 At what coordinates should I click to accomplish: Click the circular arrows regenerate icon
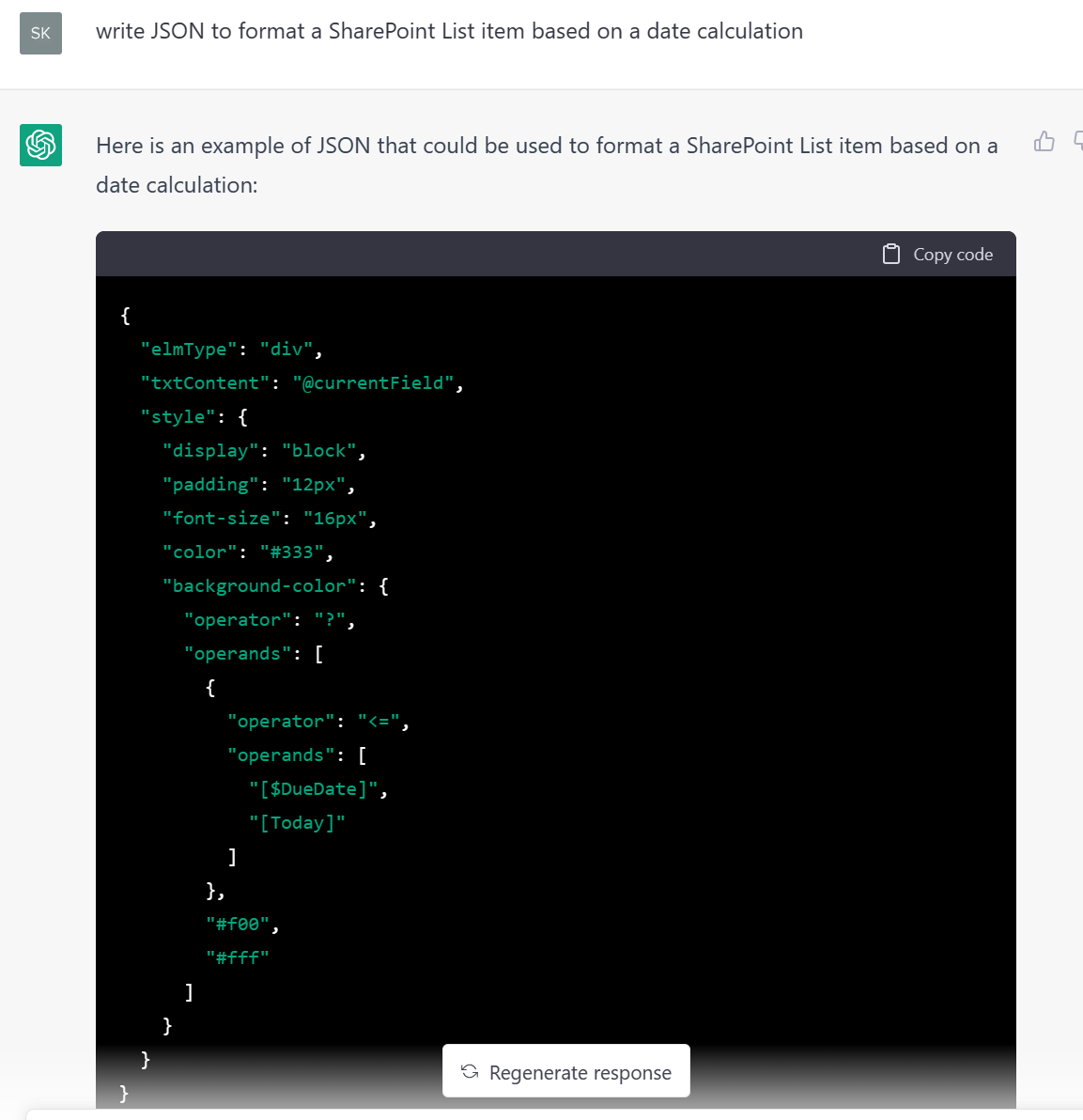[x=470, y=1072]
